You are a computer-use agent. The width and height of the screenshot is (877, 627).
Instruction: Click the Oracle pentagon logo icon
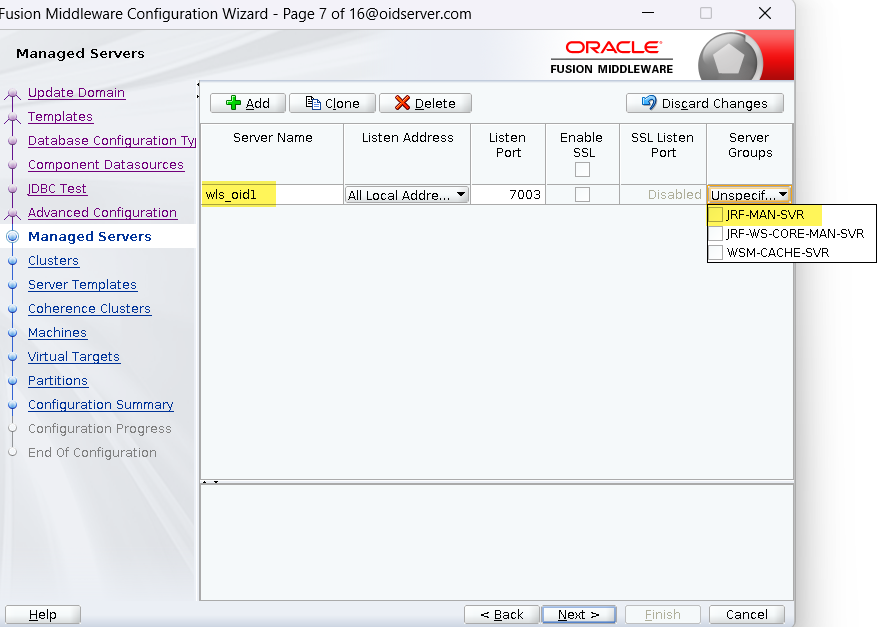pos(731,59)
